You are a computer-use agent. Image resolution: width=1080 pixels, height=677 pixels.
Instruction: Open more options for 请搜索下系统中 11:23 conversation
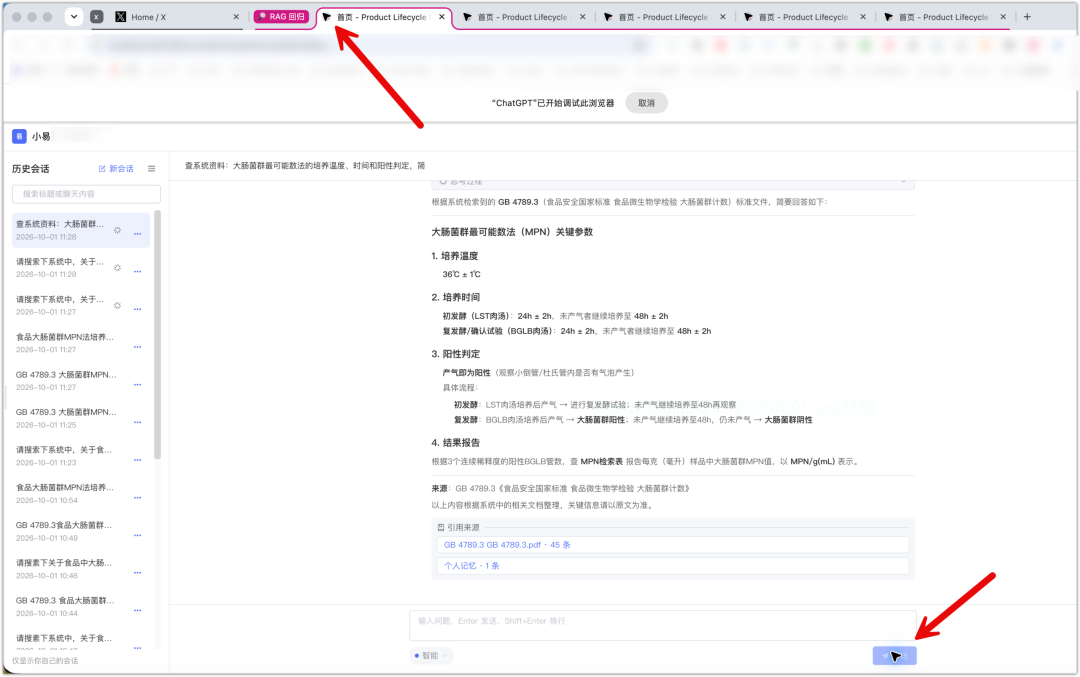(137, 460)
